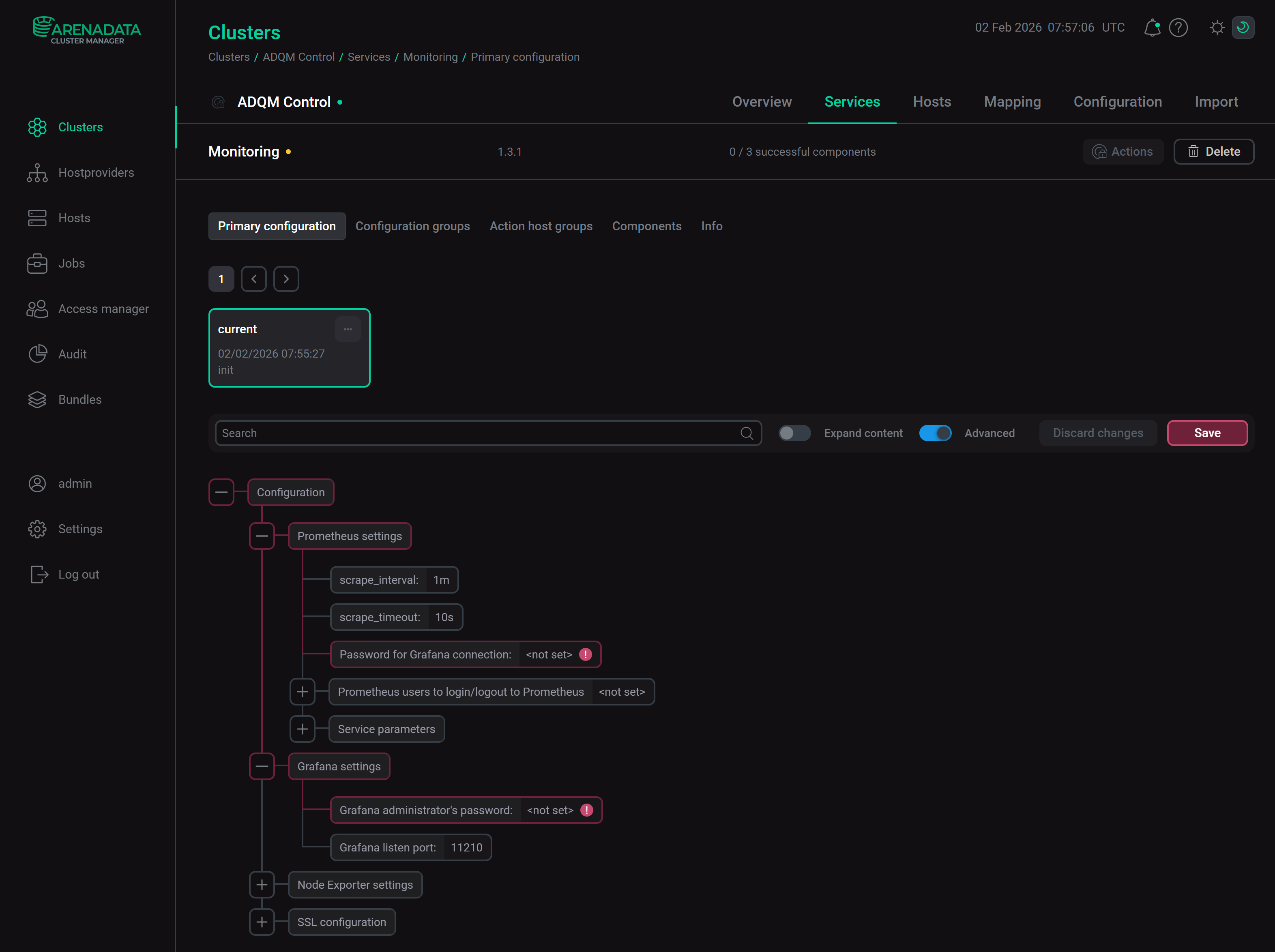This screenshot has height=952, width=1275.
Task: Collapse the Prometheus settings node
Action: (x=262, y=535)
